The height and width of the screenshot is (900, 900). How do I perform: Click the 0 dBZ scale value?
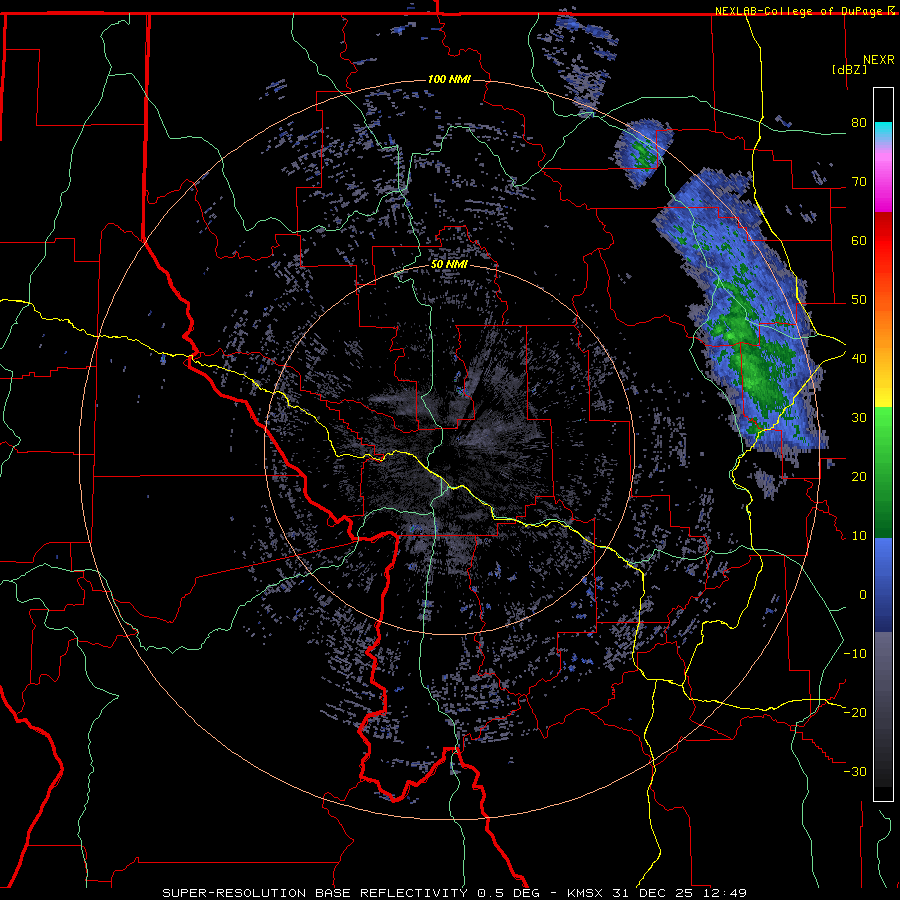point(863,595)
